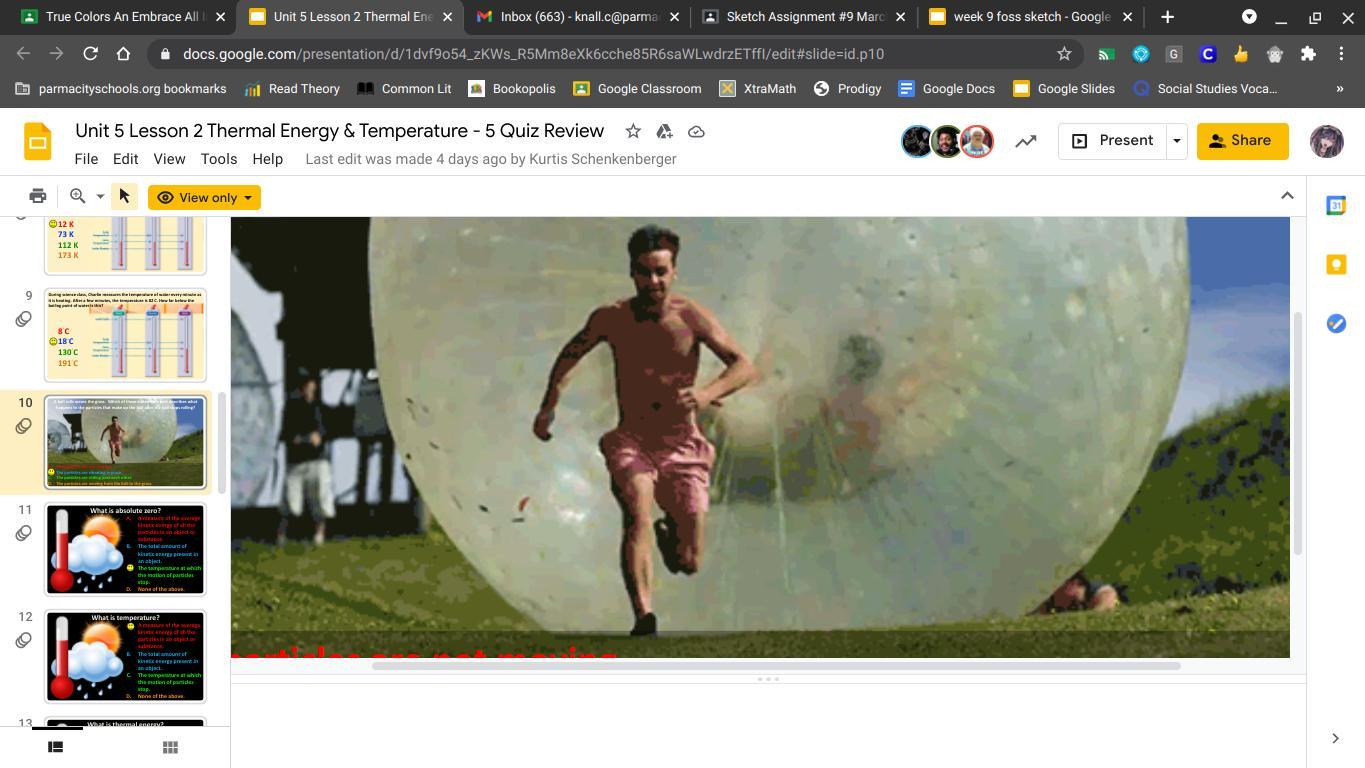
Task: Open the Move to Drive folder icon
Action: point(664,131)
